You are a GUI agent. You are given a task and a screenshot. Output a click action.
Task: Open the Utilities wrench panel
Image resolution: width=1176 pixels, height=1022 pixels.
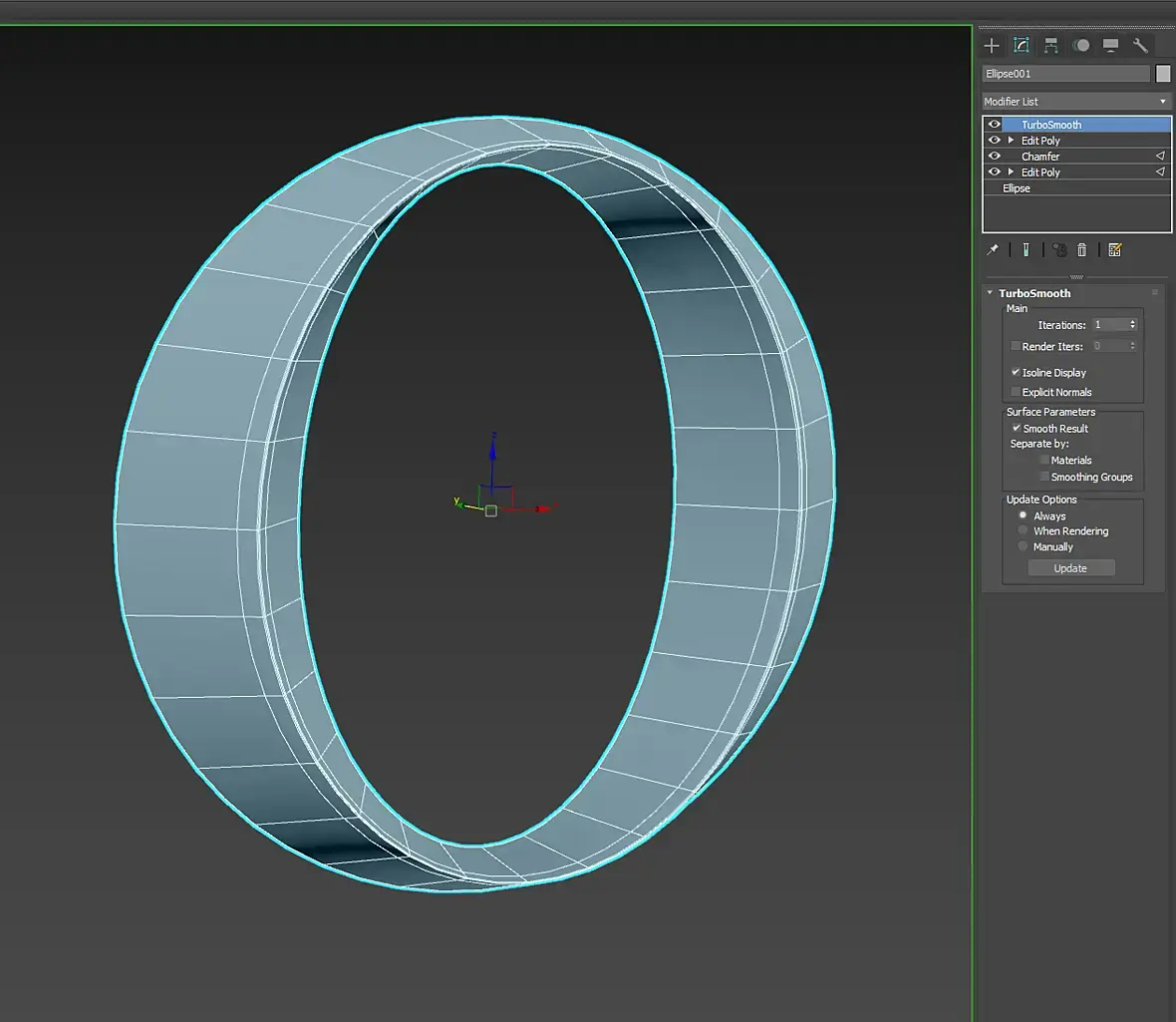pyautogui.click(x=1140, y=45)
